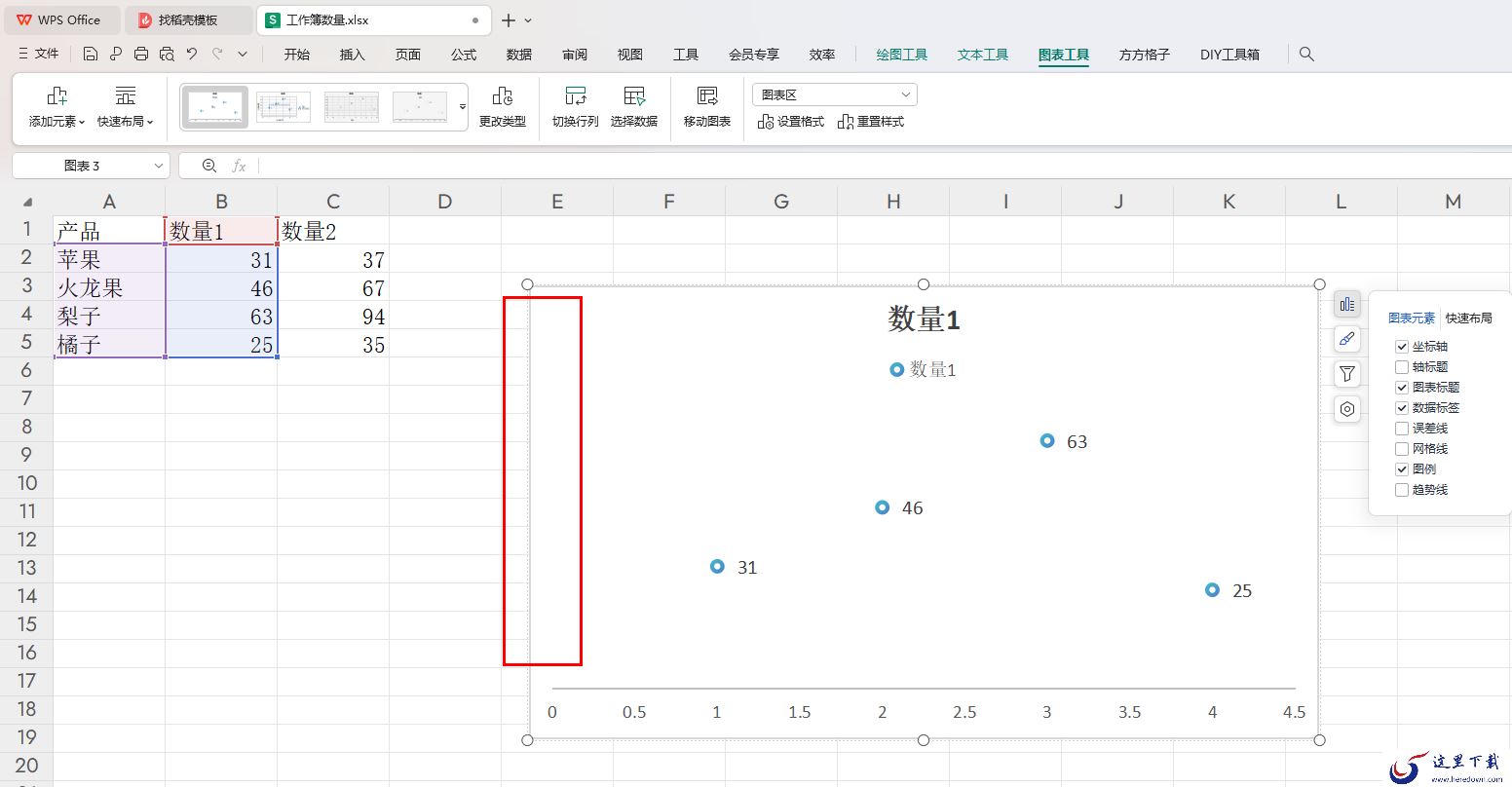Switch to the 绘图工具 (Drawing Tools) tab
Screen dimensions: 1512x787
tap(902, 55)
